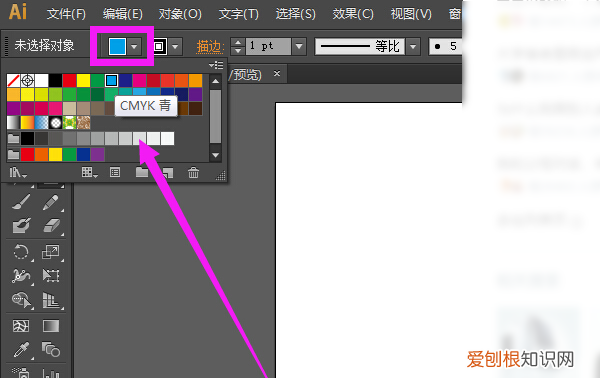Viewport: 600px width, 378px height.
Task: Open the fill color dropdown arrow
Action: 134,47
